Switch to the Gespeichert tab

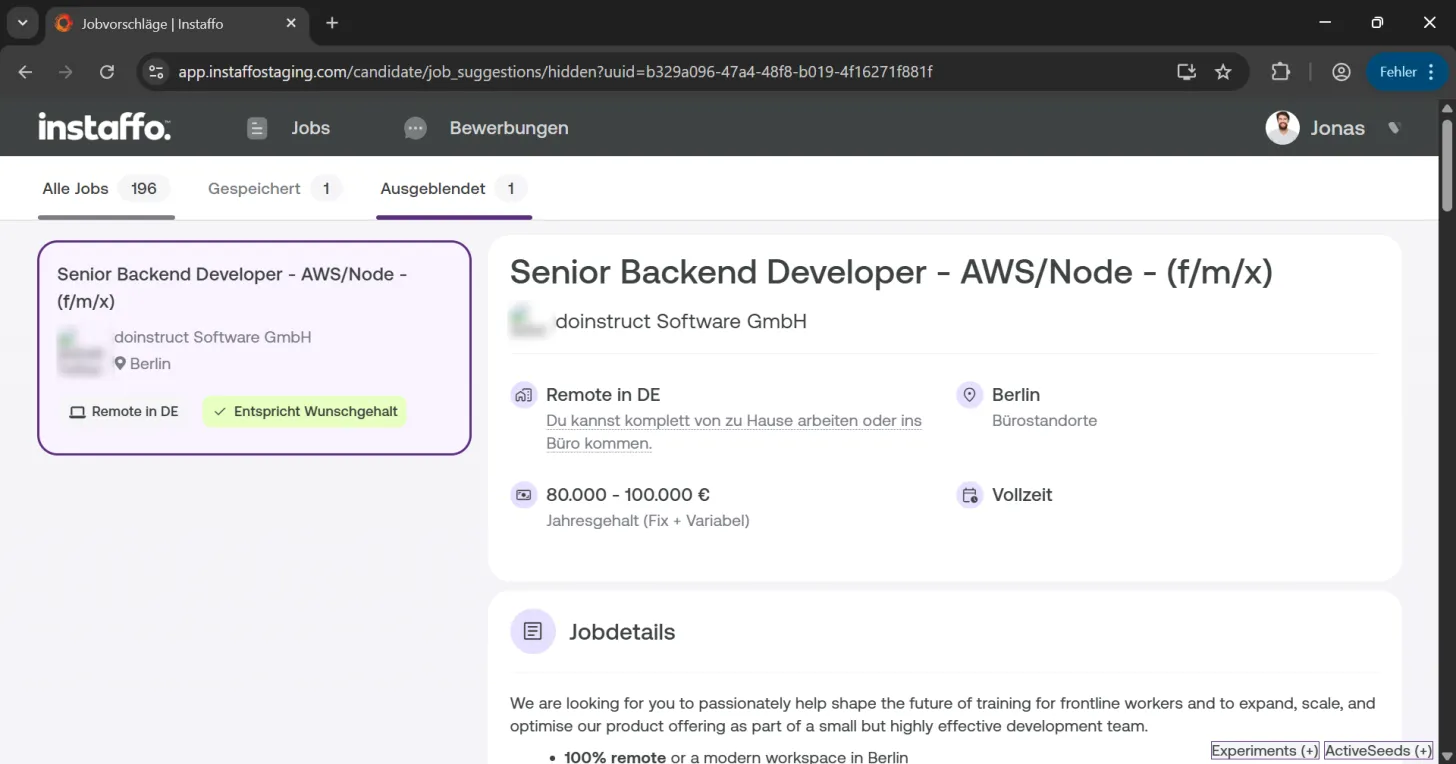point(274,189)
